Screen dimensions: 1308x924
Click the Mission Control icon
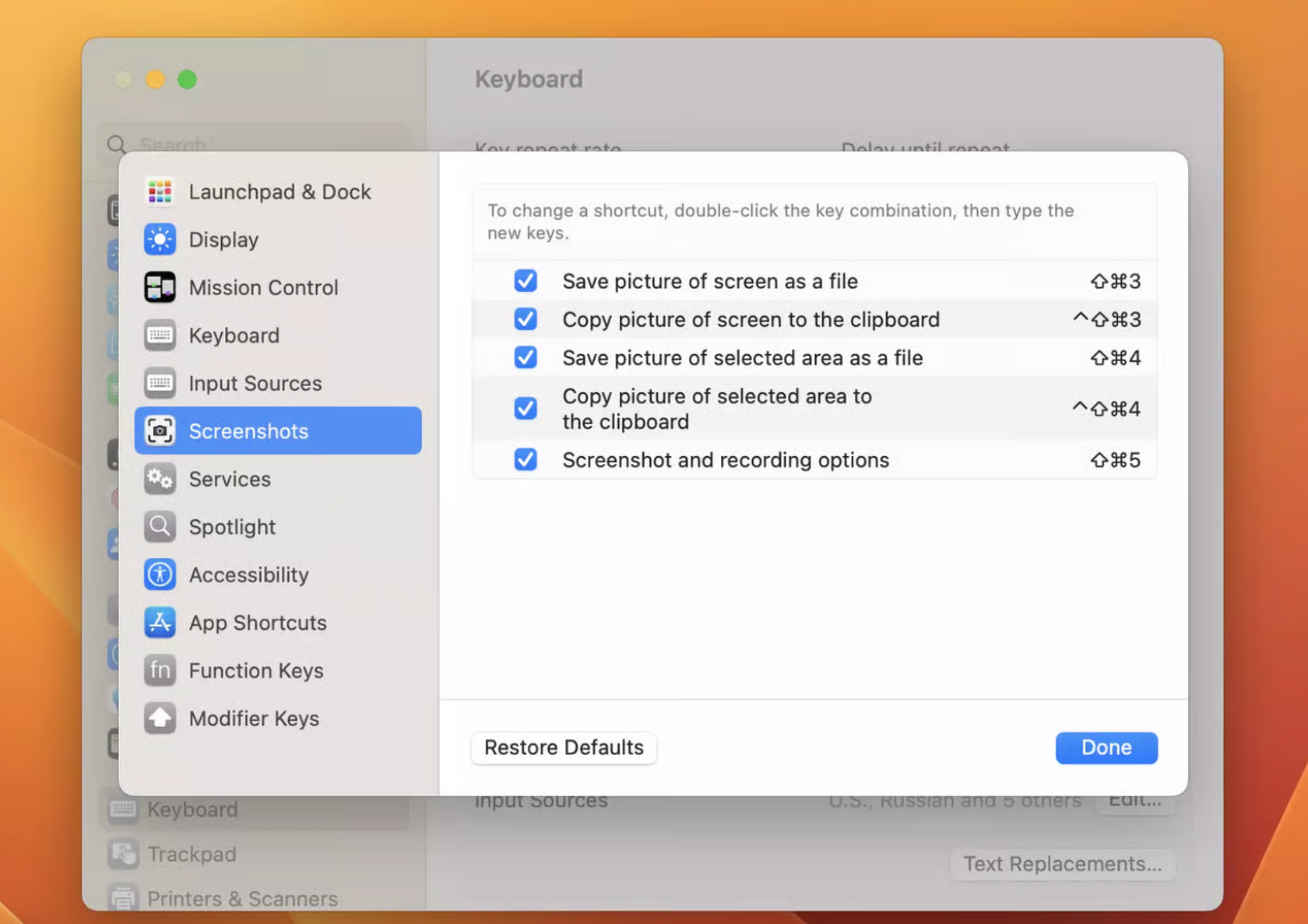pyautogui.click(x=160, y=287)
